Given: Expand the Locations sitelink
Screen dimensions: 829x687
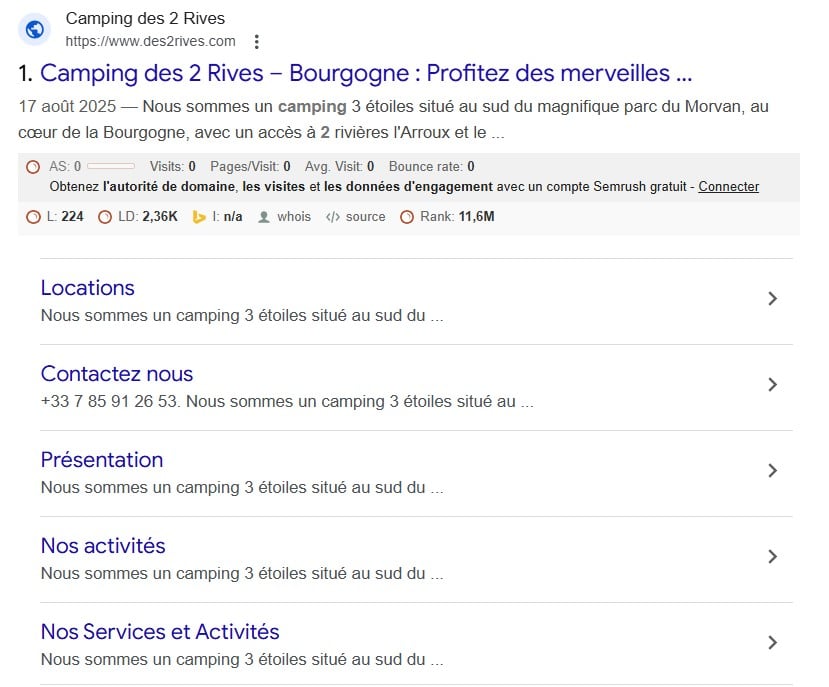Looking at the screenshot, I should click(x=771, y=298).
